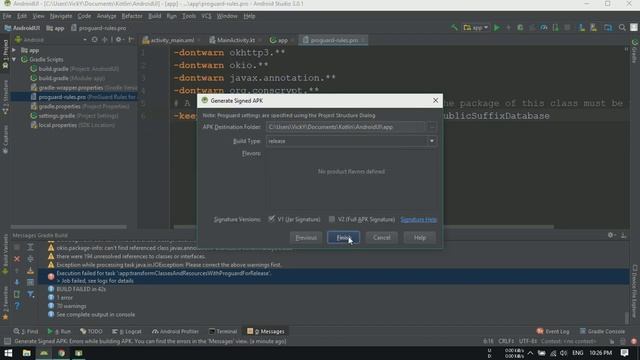640x360 pixels.
Task: Click the Make Project hammer icon
Action: pos(454,28)
